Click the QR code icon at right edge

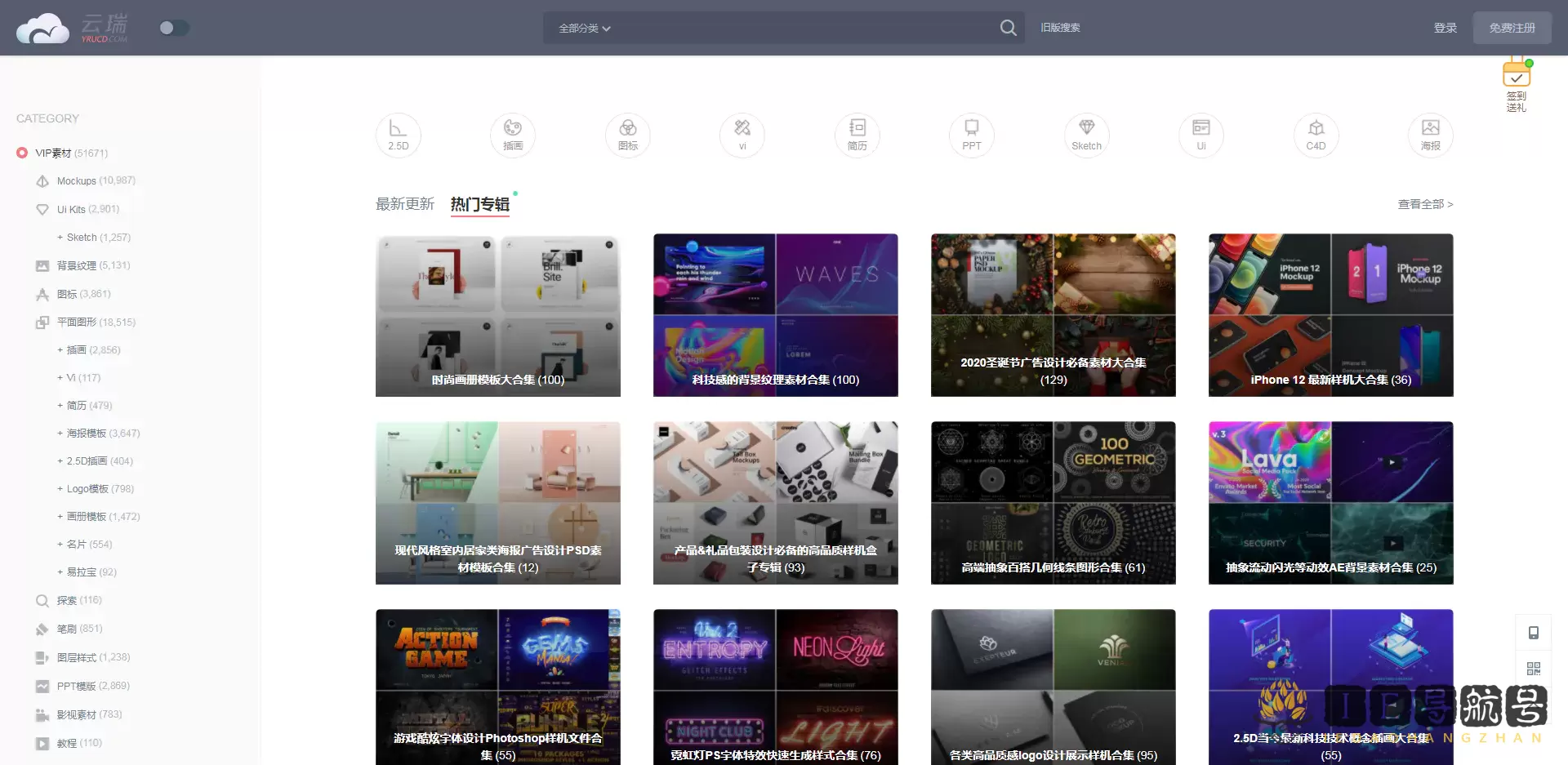point(1533,669)
